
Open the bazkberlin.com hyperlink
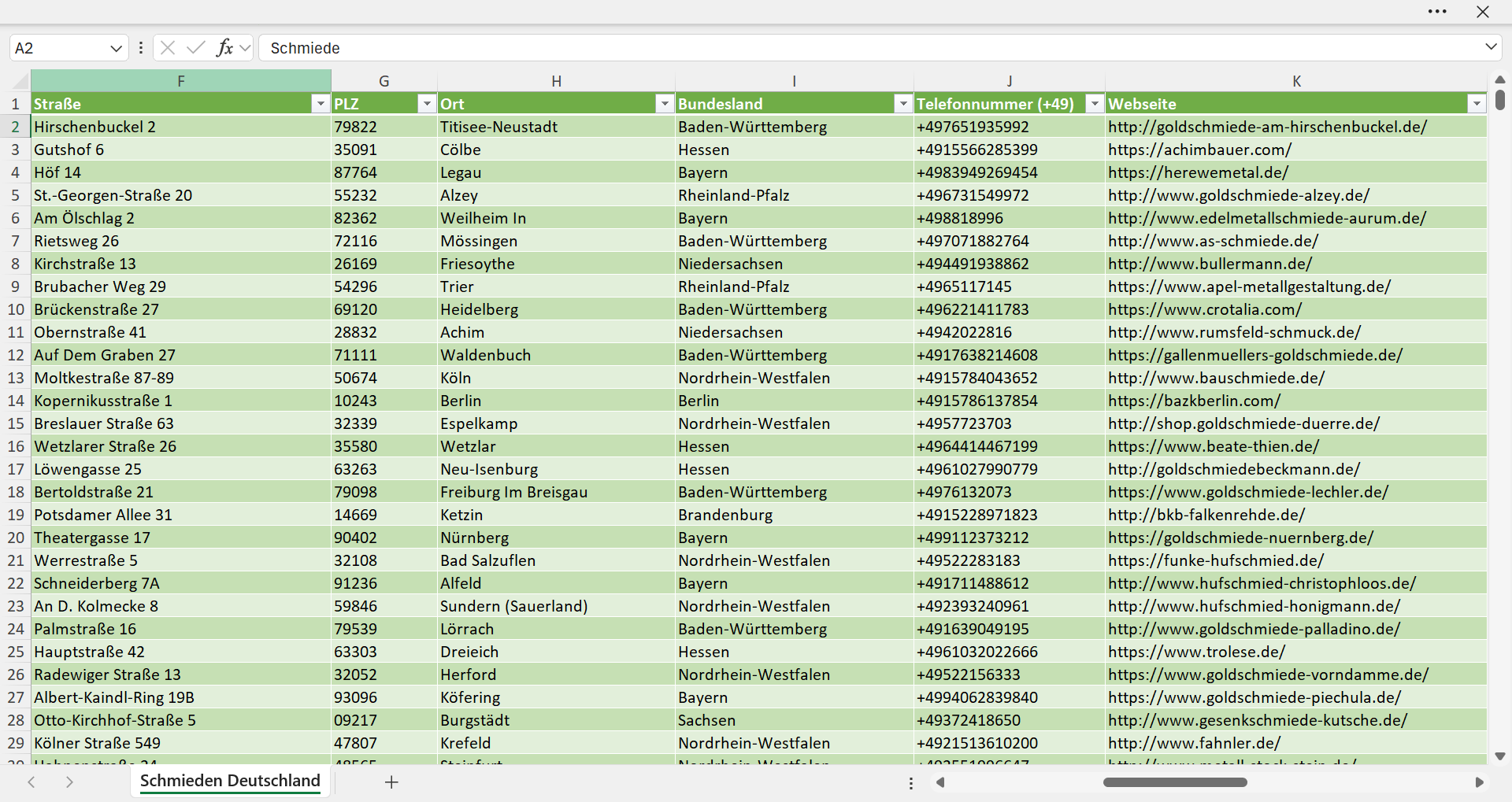pyautogui.click(x=1194, y=401)
